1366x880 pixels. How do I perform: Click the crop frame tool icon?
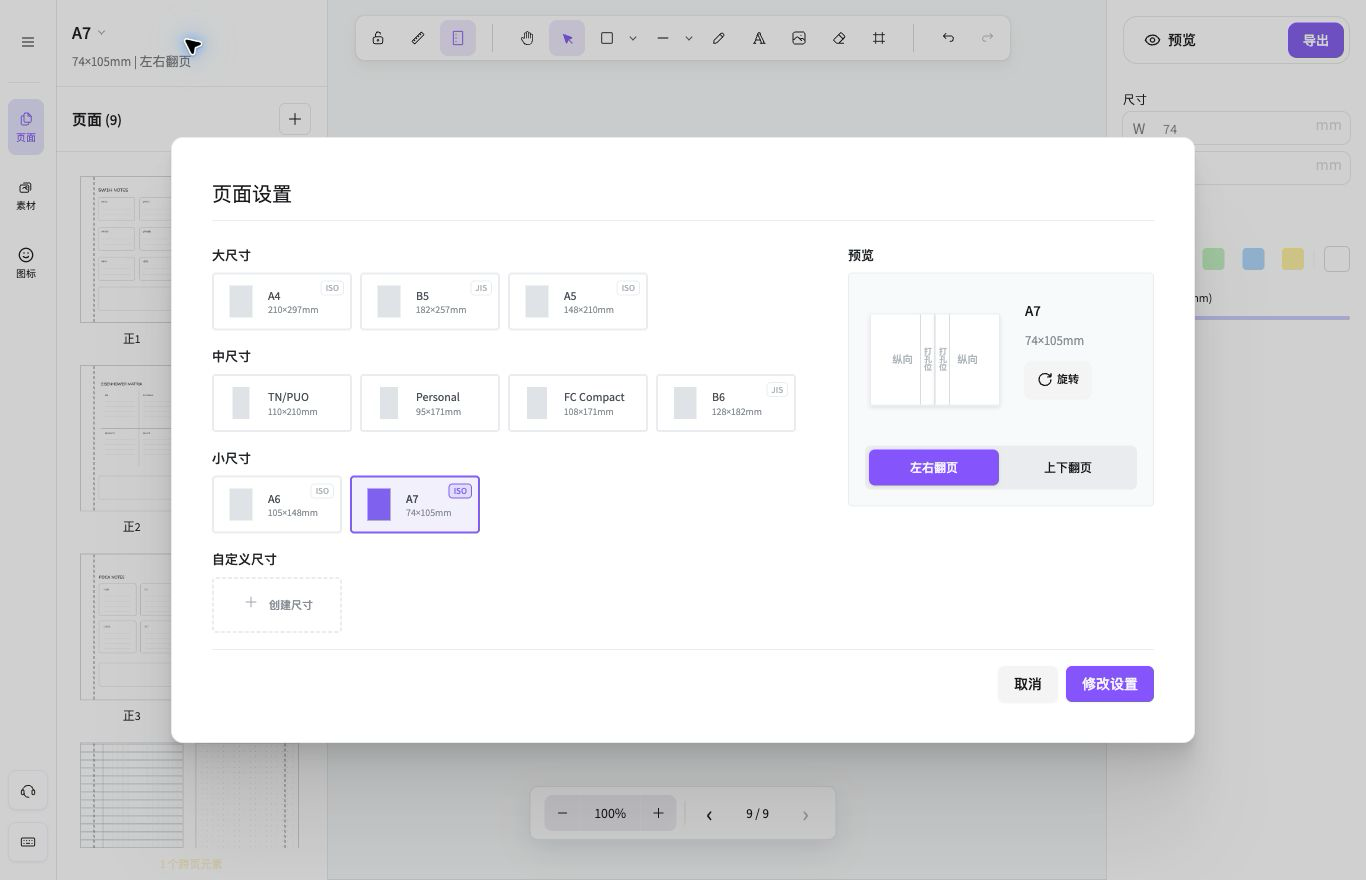[x=879, y=38]
